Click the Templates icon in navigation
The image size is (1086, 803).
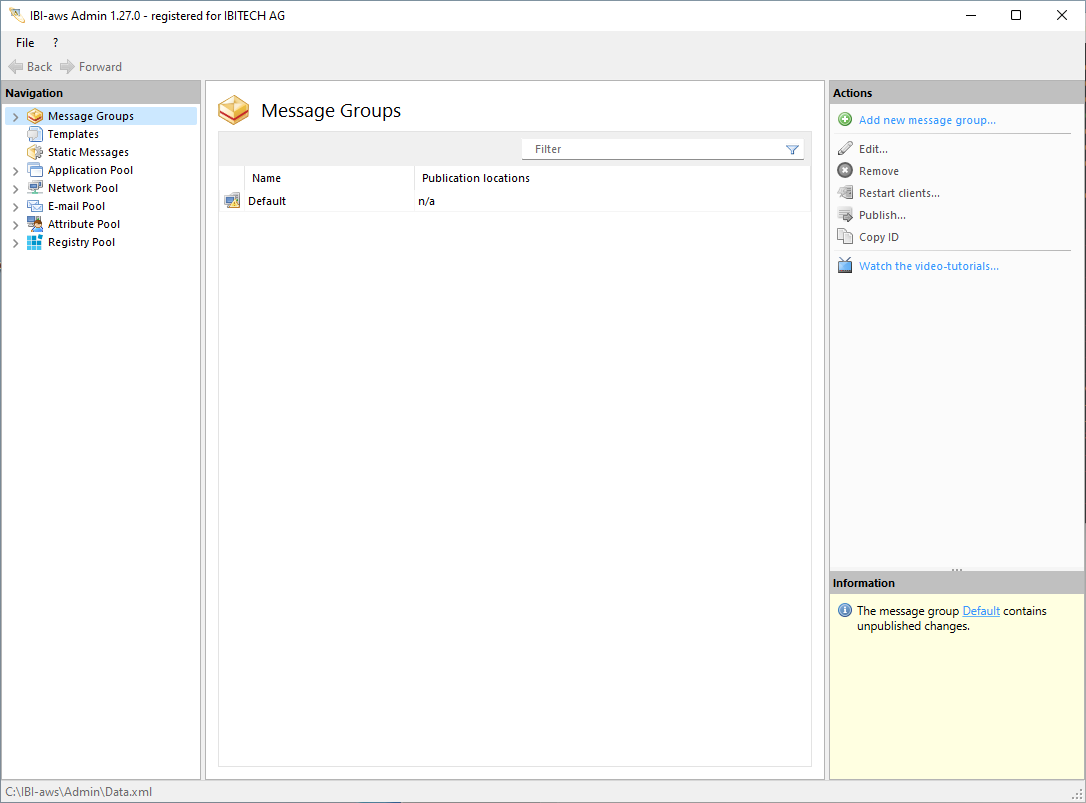tap(35, 134)
